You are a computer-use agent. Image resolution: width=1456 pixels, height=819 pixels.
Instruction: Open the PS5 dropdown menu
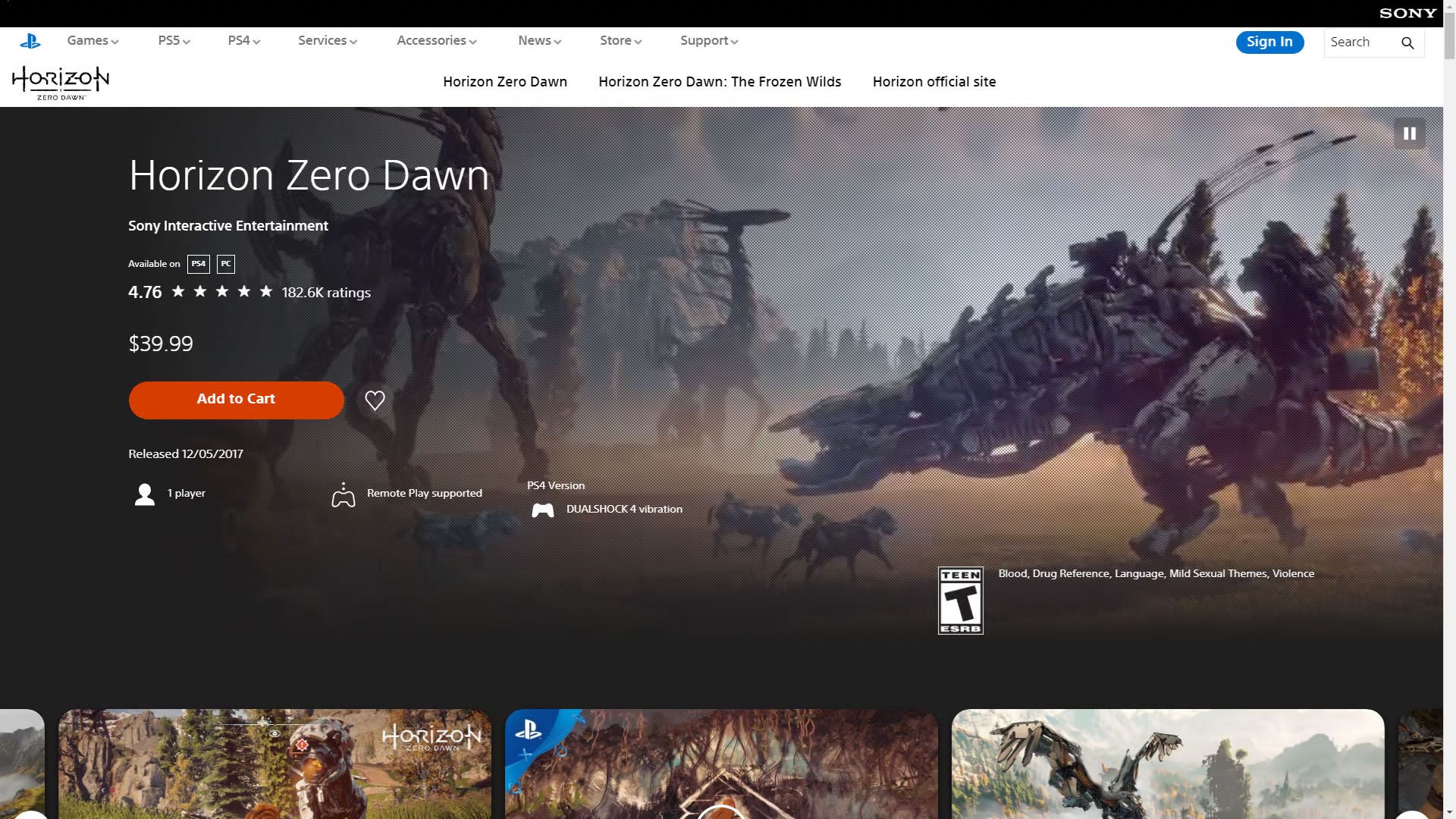[174, 41]
